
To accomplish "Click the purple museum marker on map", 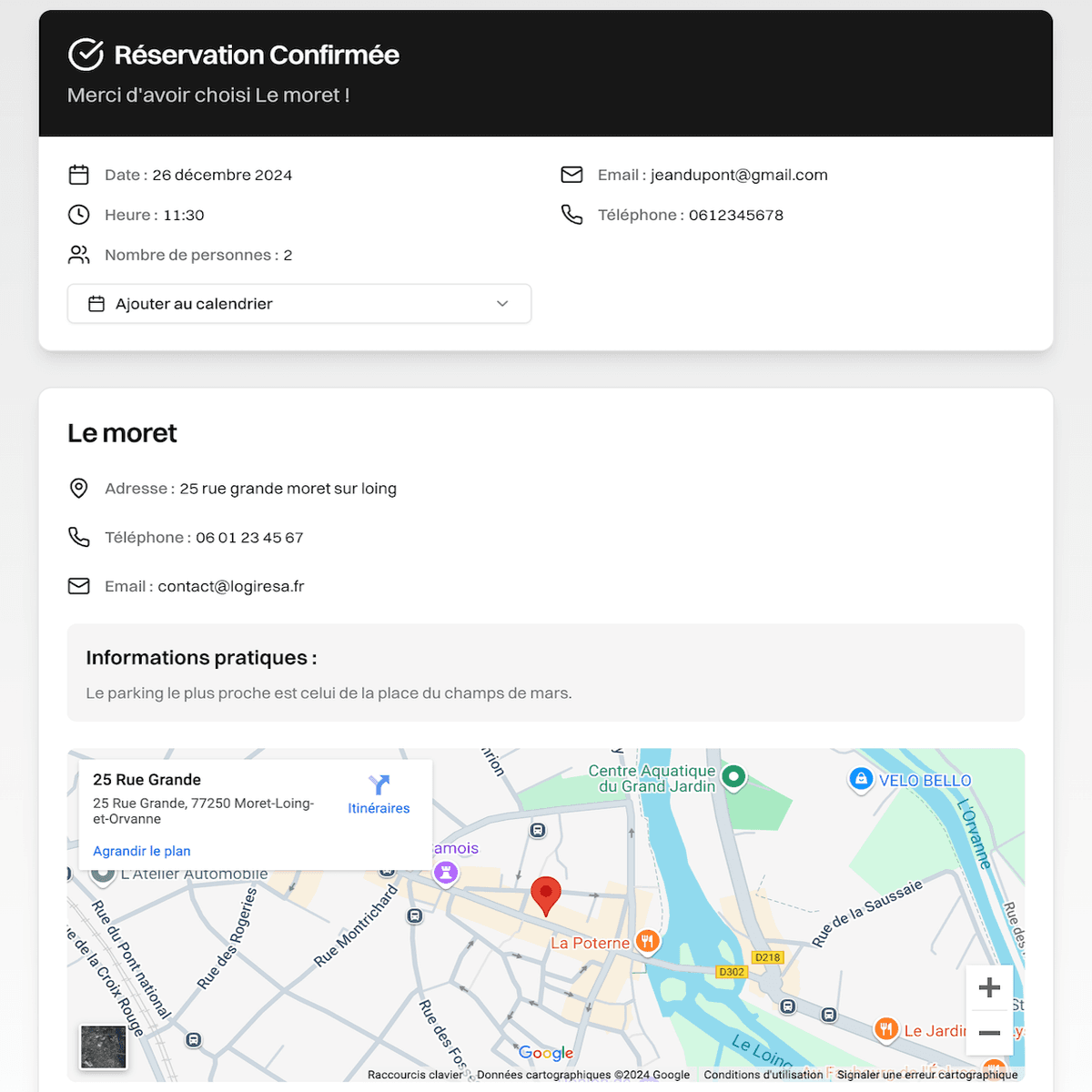I will pos(446,873).
